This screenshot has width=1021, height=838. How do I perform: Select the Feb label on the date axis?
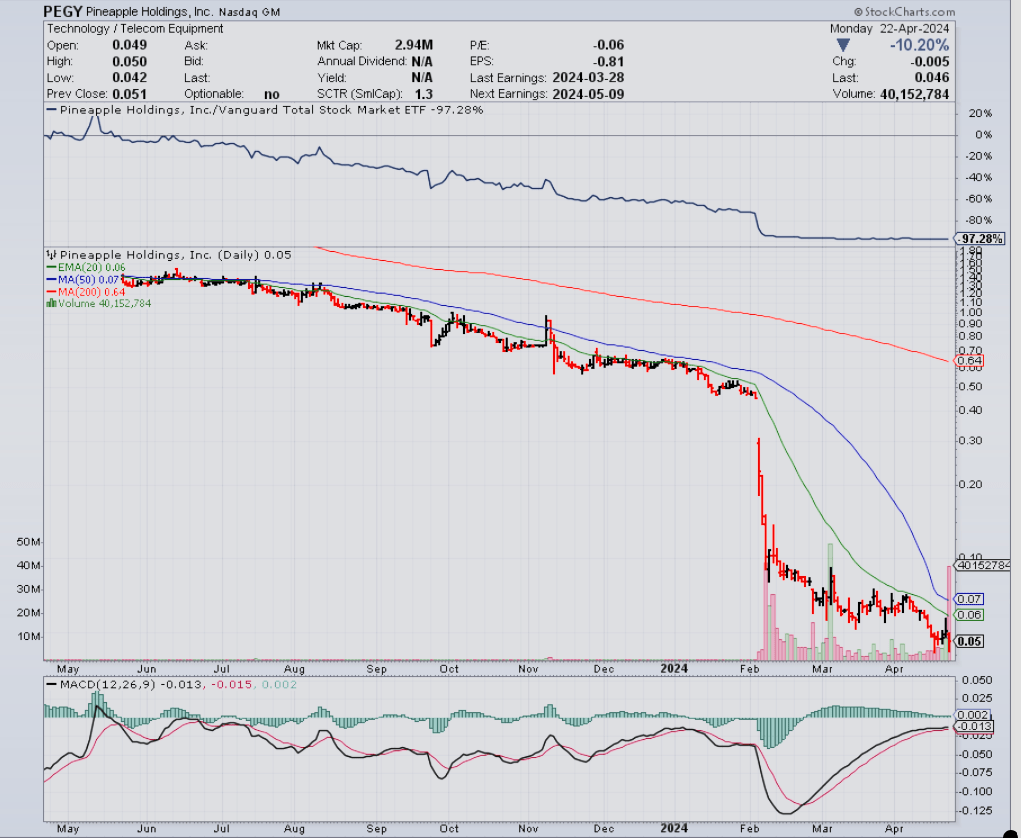click(750, 668)
